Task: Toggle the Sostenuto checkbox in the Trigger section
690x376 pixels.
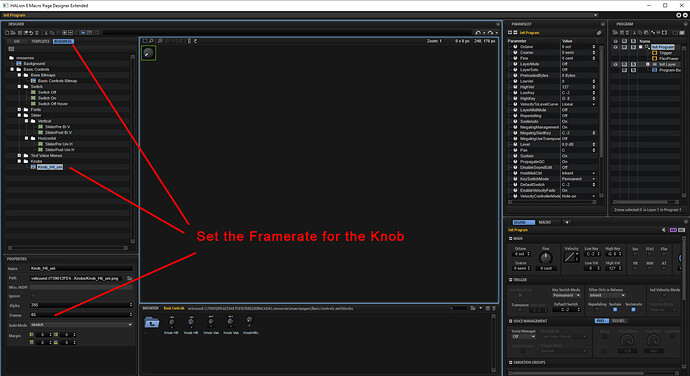Action: [x=633, y=310]
